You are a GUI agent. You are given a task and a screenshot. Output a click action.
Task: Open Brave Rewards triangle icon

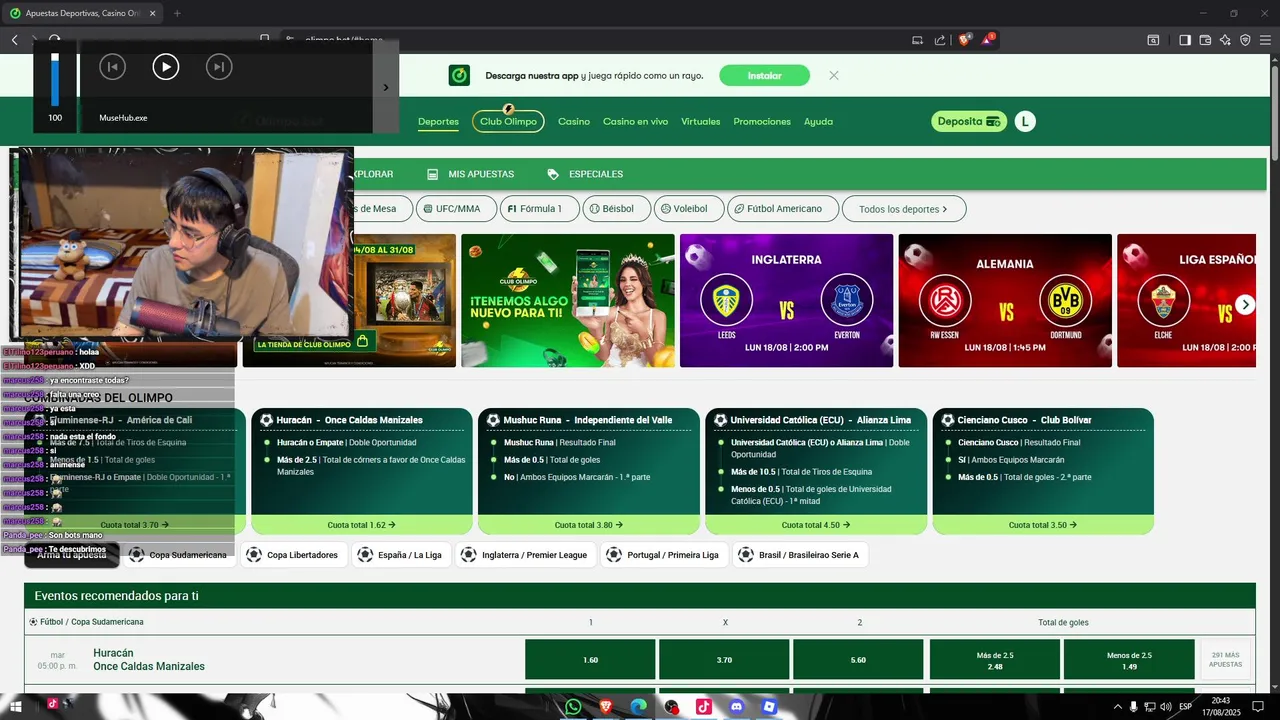tap(988, 40)
